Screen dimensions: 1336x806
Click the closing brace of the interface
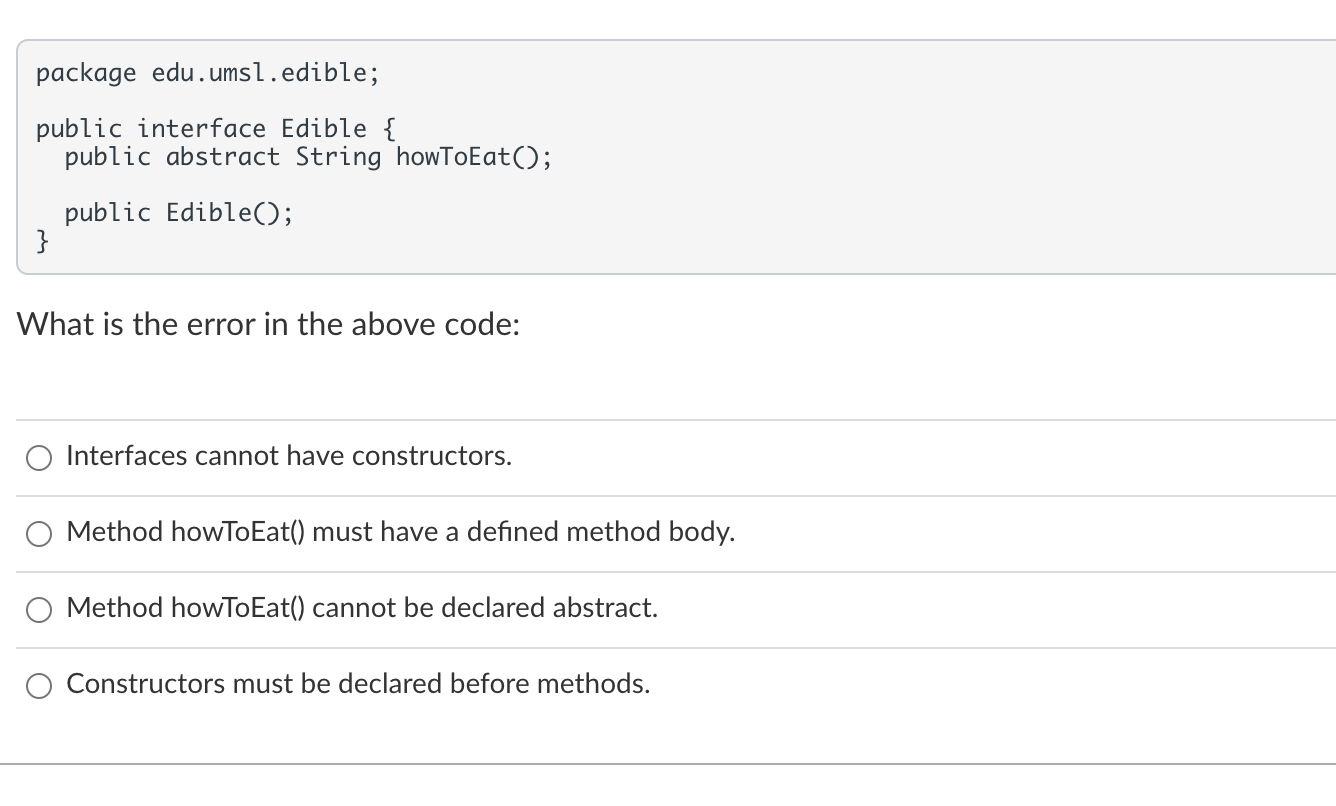[x=43, y=241]
